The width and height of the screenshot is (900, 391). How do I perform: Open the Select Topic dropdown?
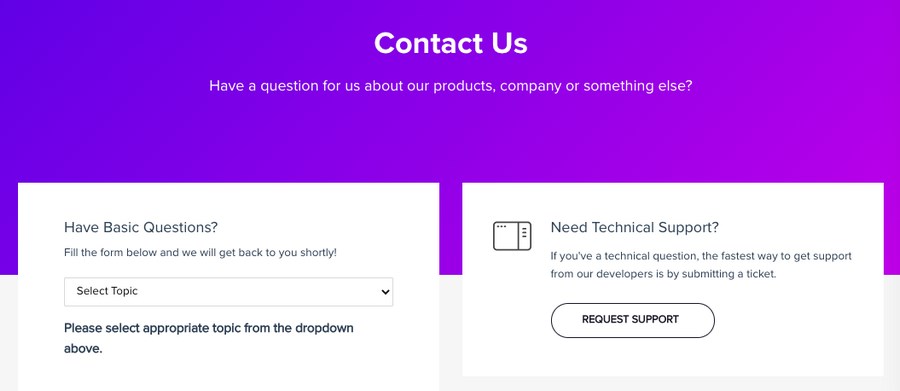(x=228, y=292)
